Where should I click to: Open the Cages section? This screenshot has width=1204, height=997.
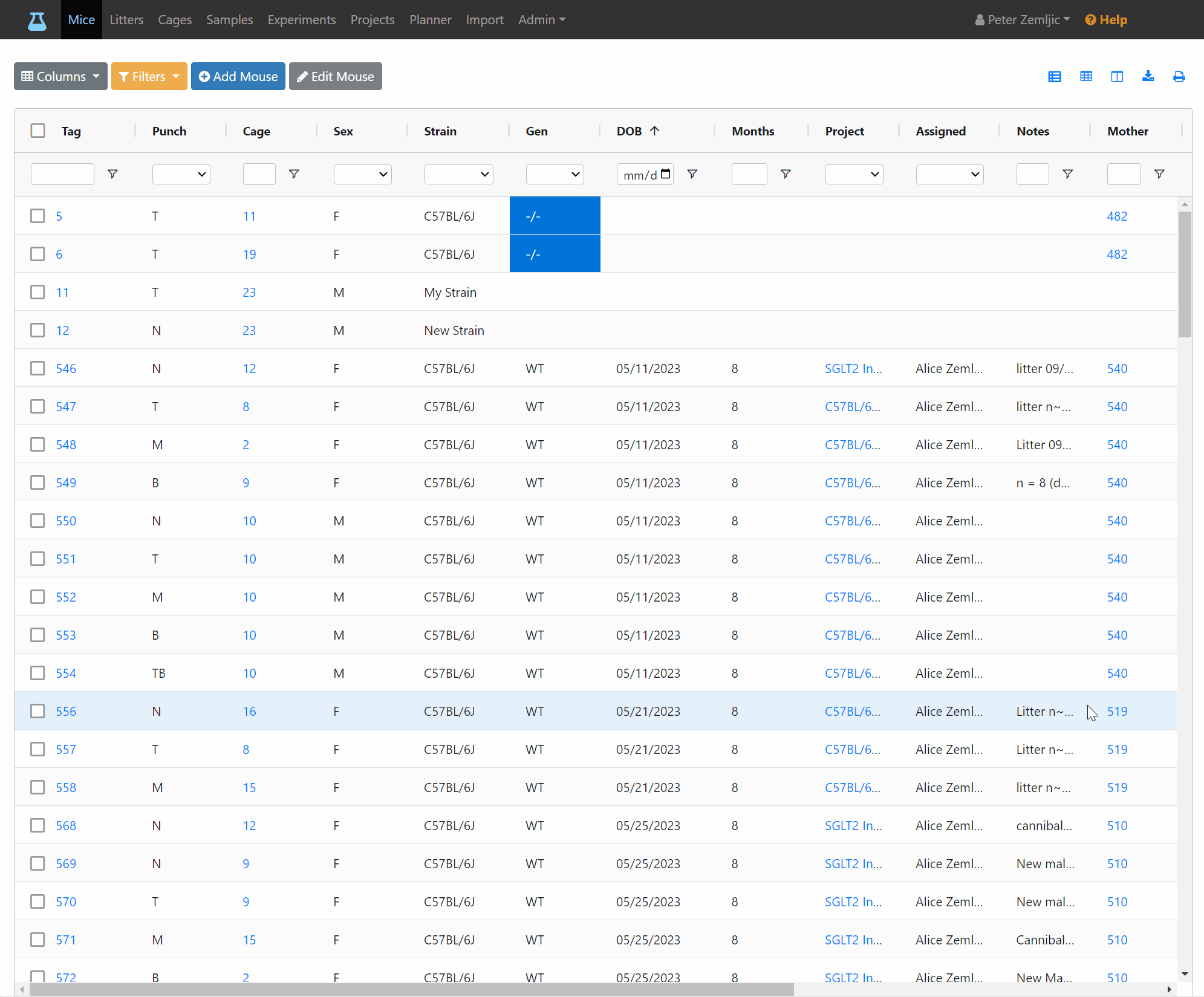coord(175,20)
